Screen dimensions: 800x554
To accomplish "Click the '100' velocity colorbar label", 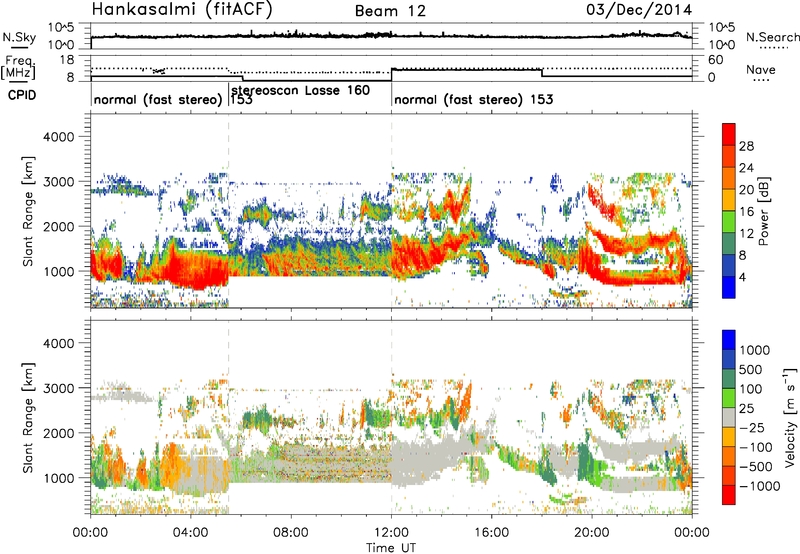I will 751,389.
